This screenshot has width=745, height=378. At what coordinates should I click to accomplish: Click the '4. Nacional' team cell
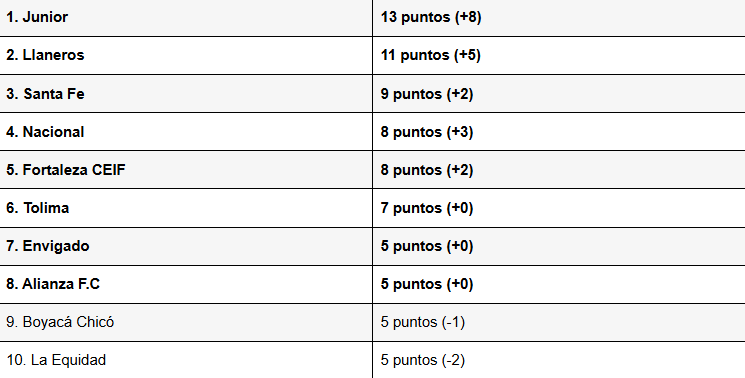click(x=186, y=132)
